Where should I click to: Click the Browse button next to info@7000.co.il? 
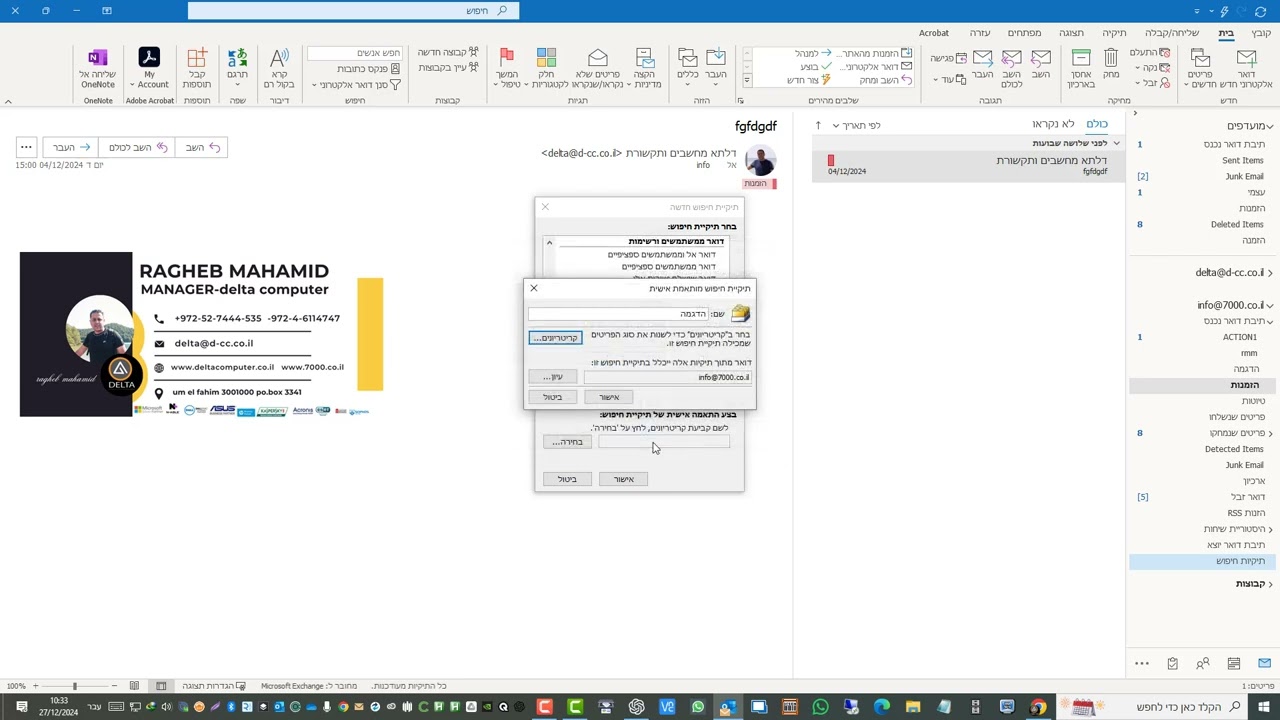pyautogui.click(x=553, y=377)
